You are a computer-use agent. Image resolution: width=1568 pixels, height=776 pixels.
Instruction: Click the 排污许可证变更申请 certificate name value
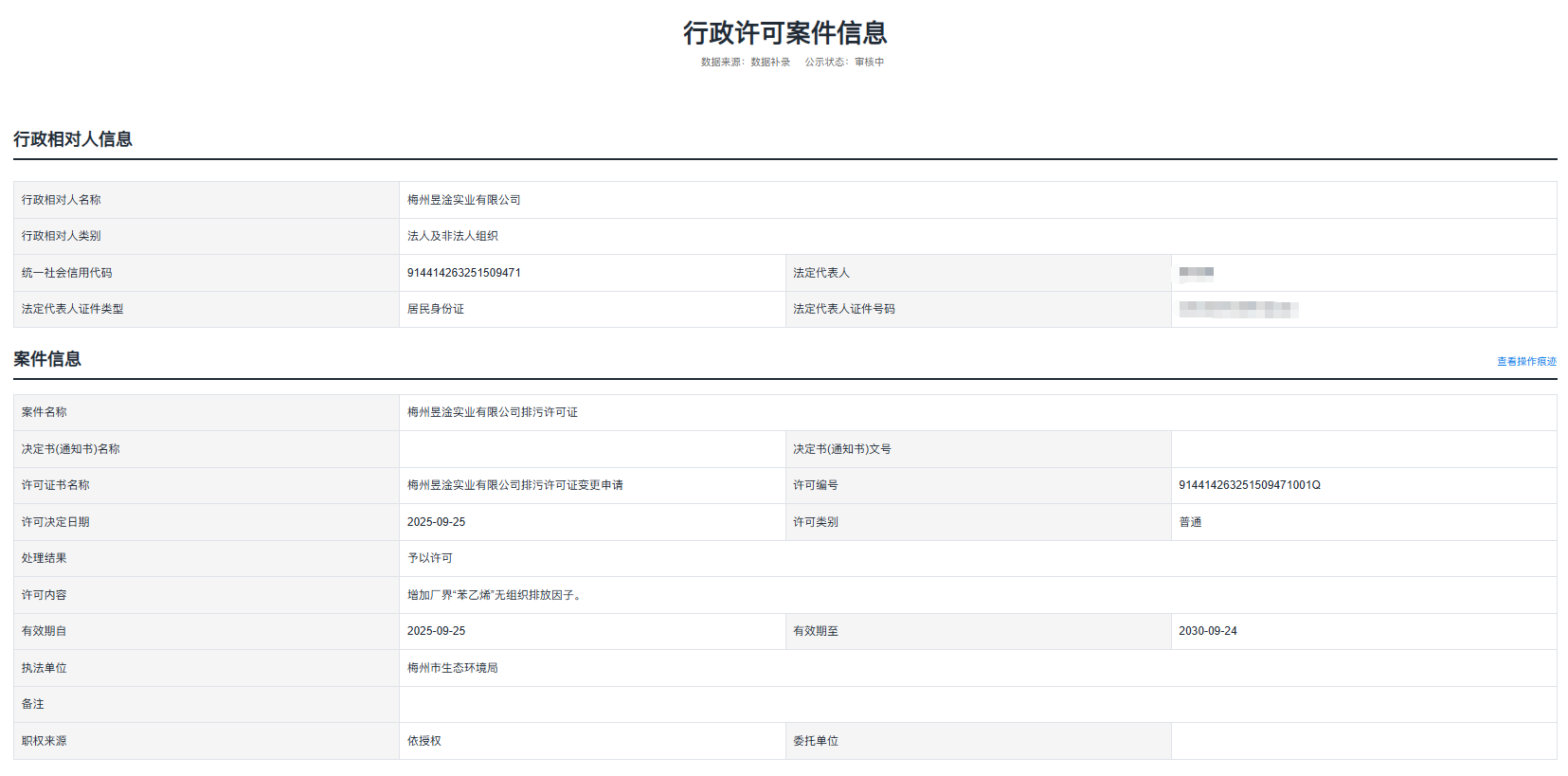(x=514, y=485)
